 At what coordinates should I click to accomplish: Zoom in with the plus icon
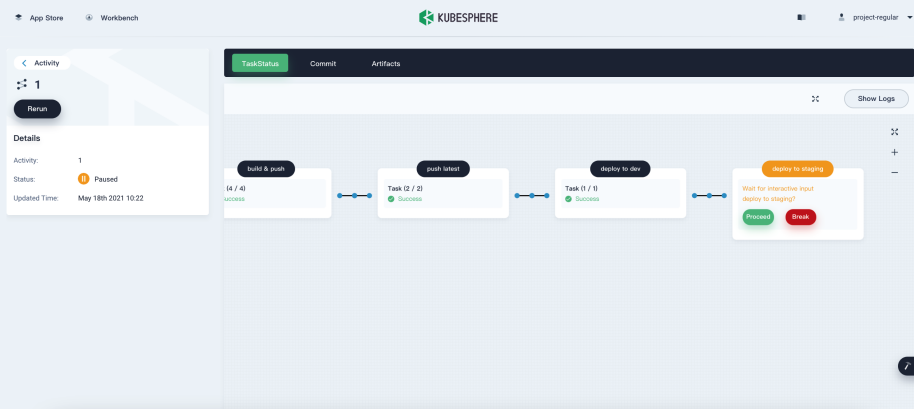point(894,152)
